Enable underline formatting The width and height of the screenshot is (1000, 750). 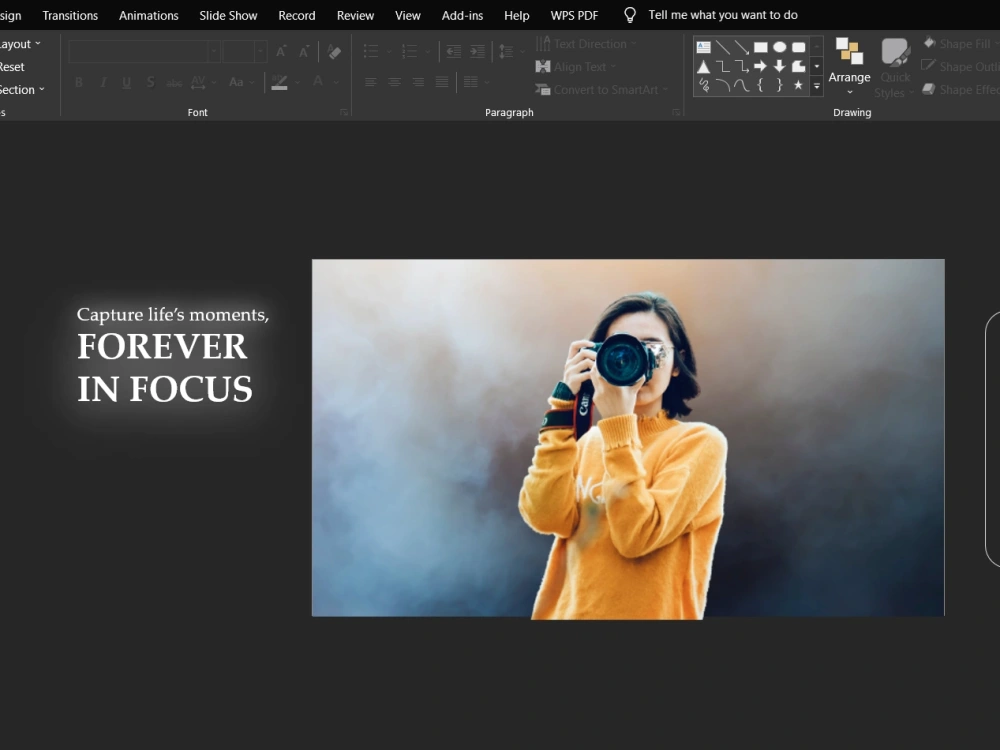point(126,82)
